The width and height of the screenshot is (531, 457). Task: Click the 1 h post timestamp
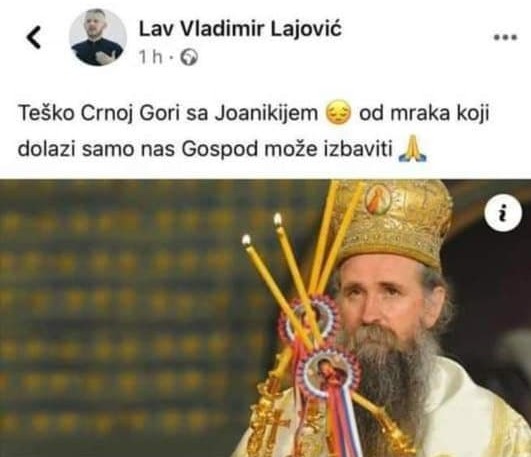[151, 57]
